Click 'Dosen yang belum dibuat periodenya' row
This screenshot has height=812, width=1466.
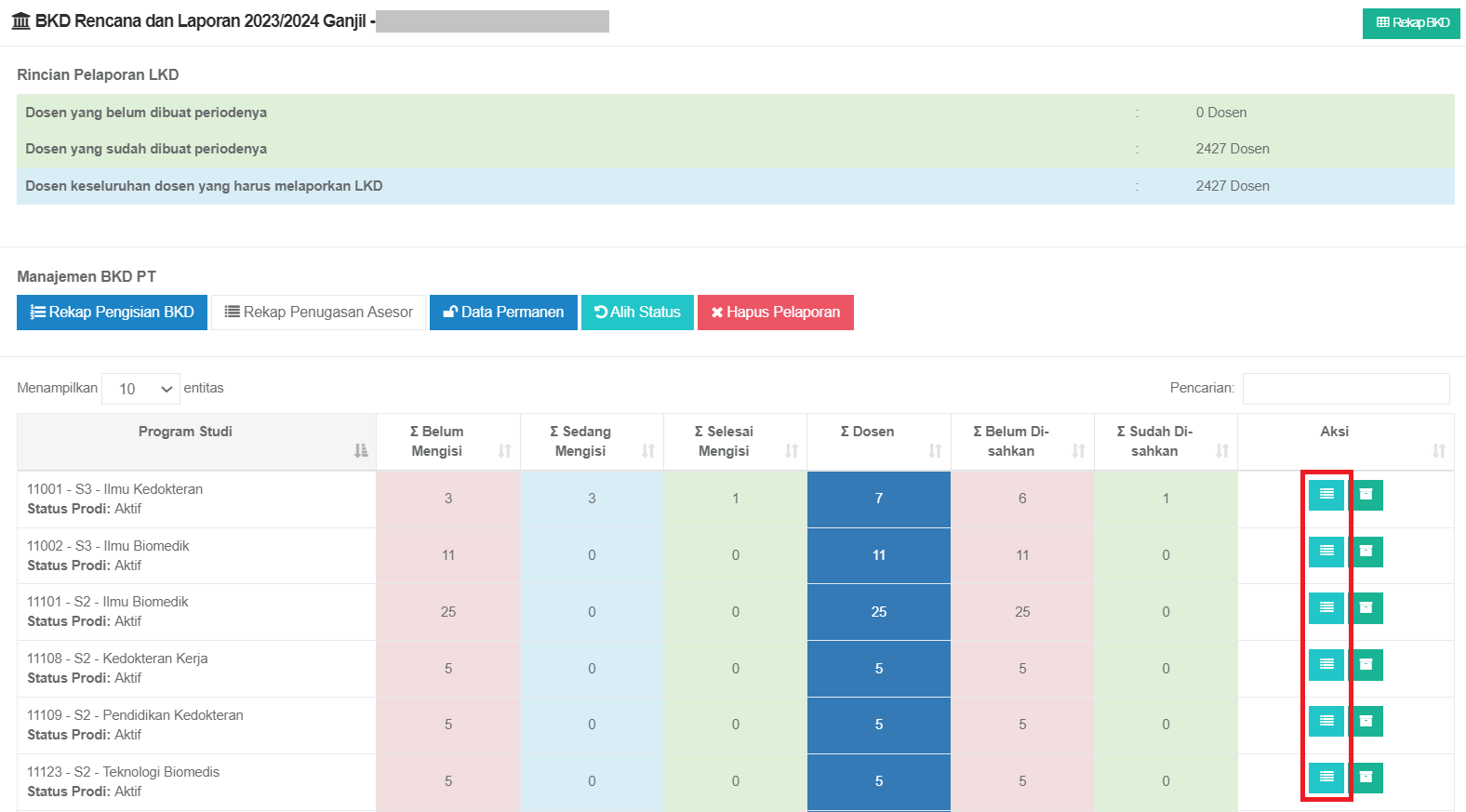pos(736,113)
